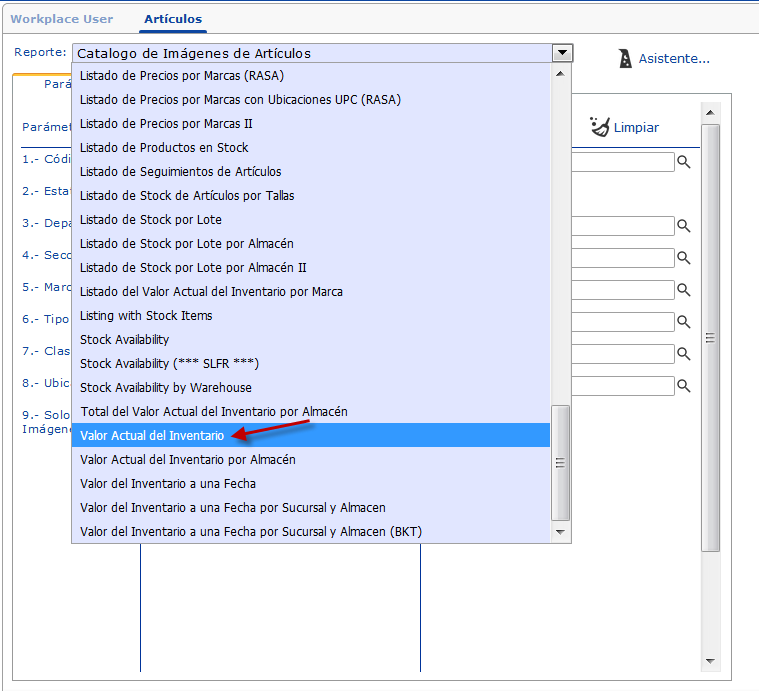The height and width of the screenshot is (691, 759).
Task: Pick Stock Availability by Warehouse option
Action: pos(166,388)
